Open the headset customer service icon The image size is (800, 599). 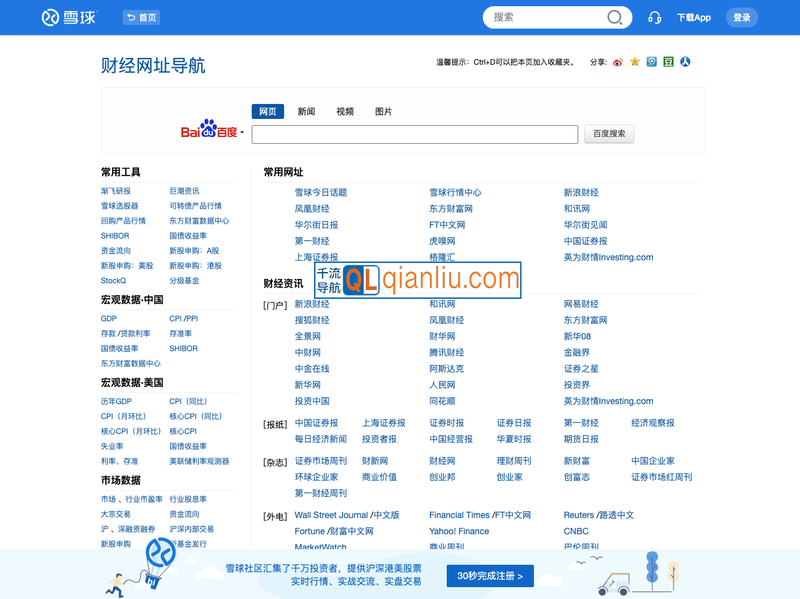654,17
